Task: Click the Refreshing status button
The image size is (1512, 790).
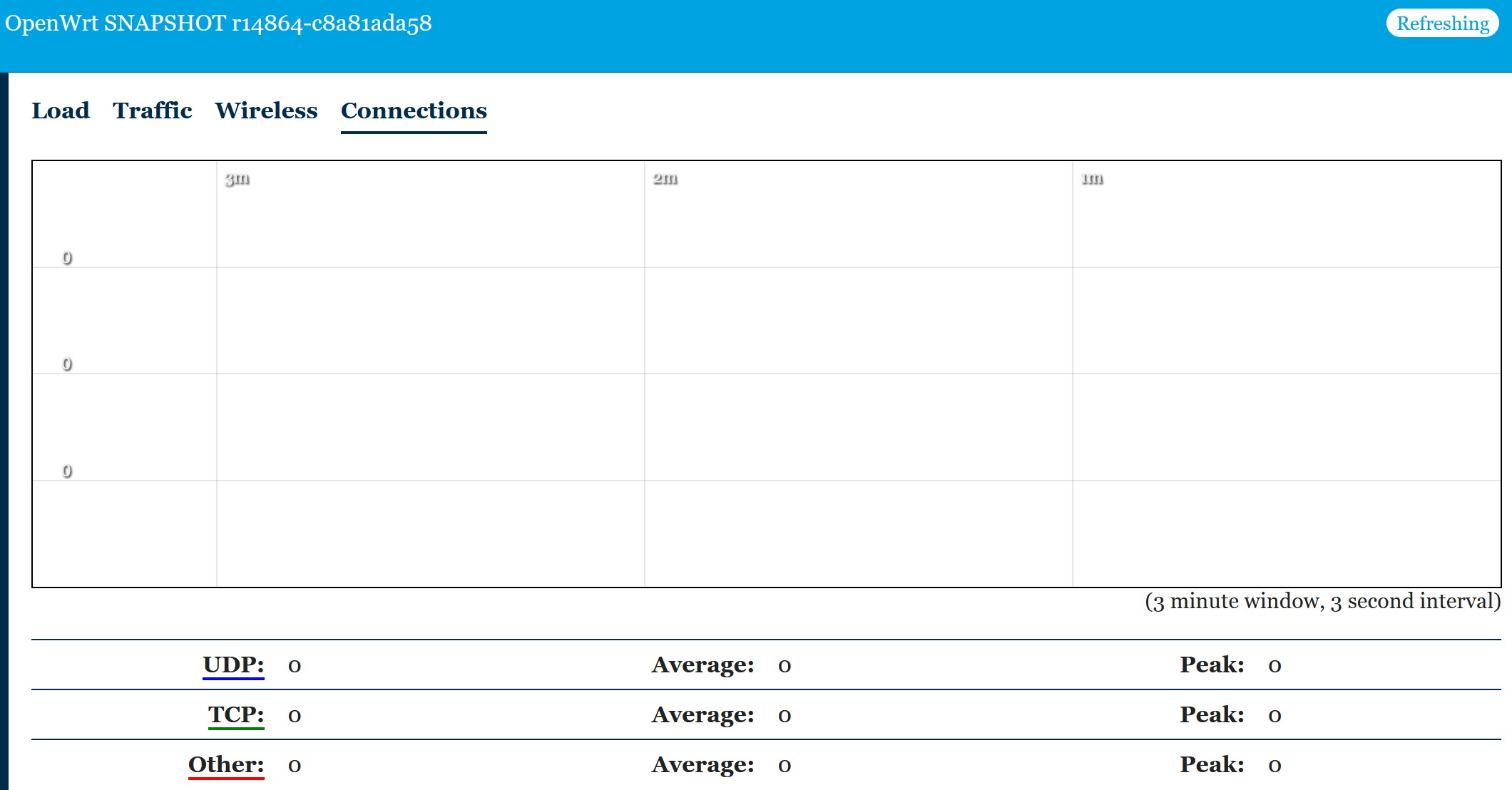Action: tap(1441, 23)
